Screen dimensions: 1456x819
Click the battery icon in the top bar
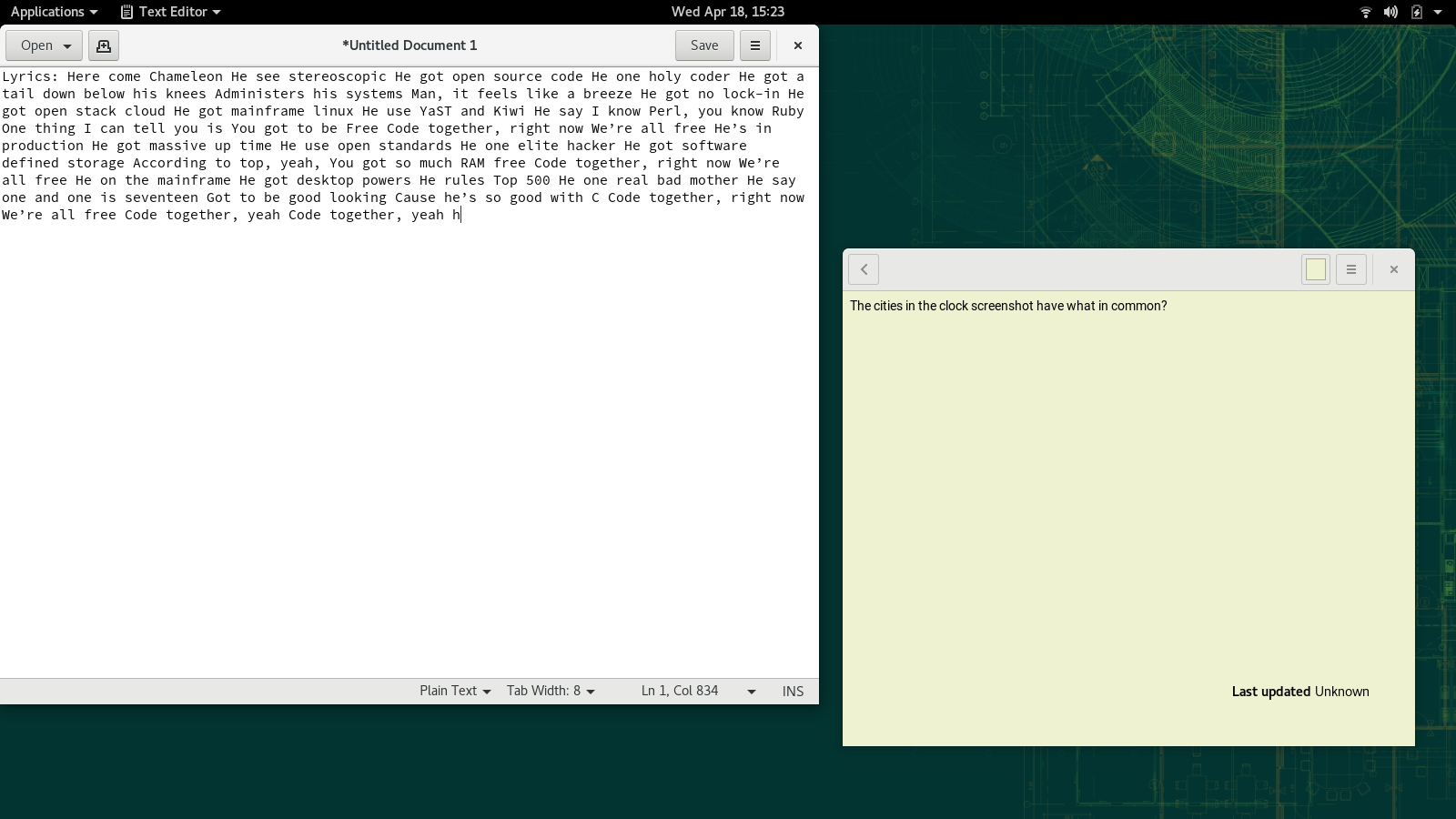tap(1416, 12)
